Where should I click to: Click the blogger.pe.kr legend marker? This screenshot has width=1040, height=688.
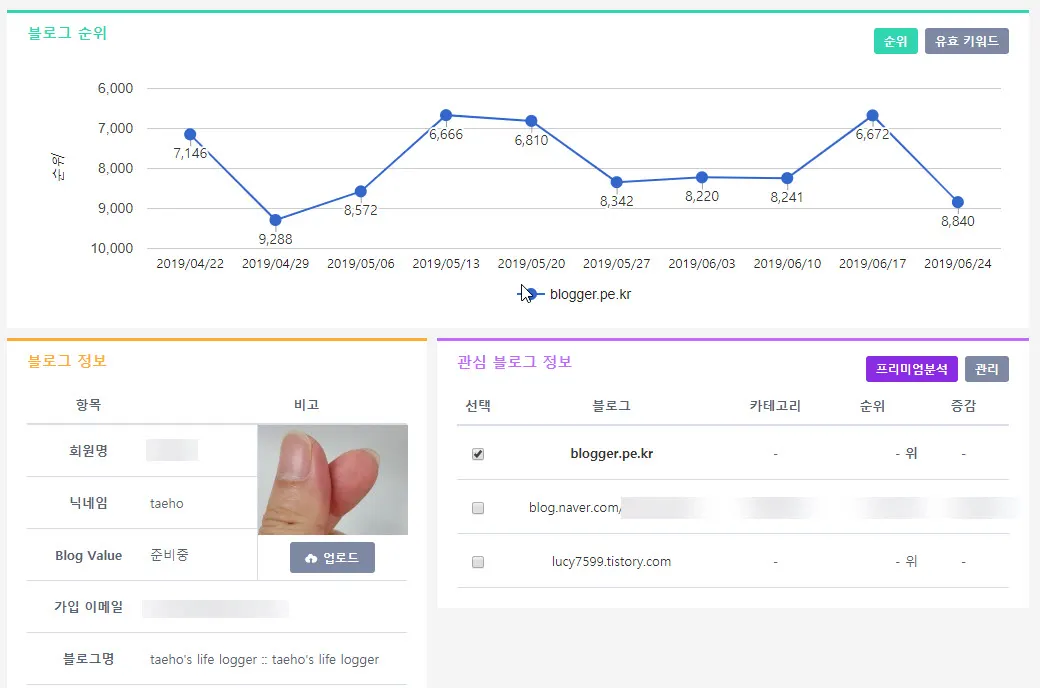click(x=532, y=294)
